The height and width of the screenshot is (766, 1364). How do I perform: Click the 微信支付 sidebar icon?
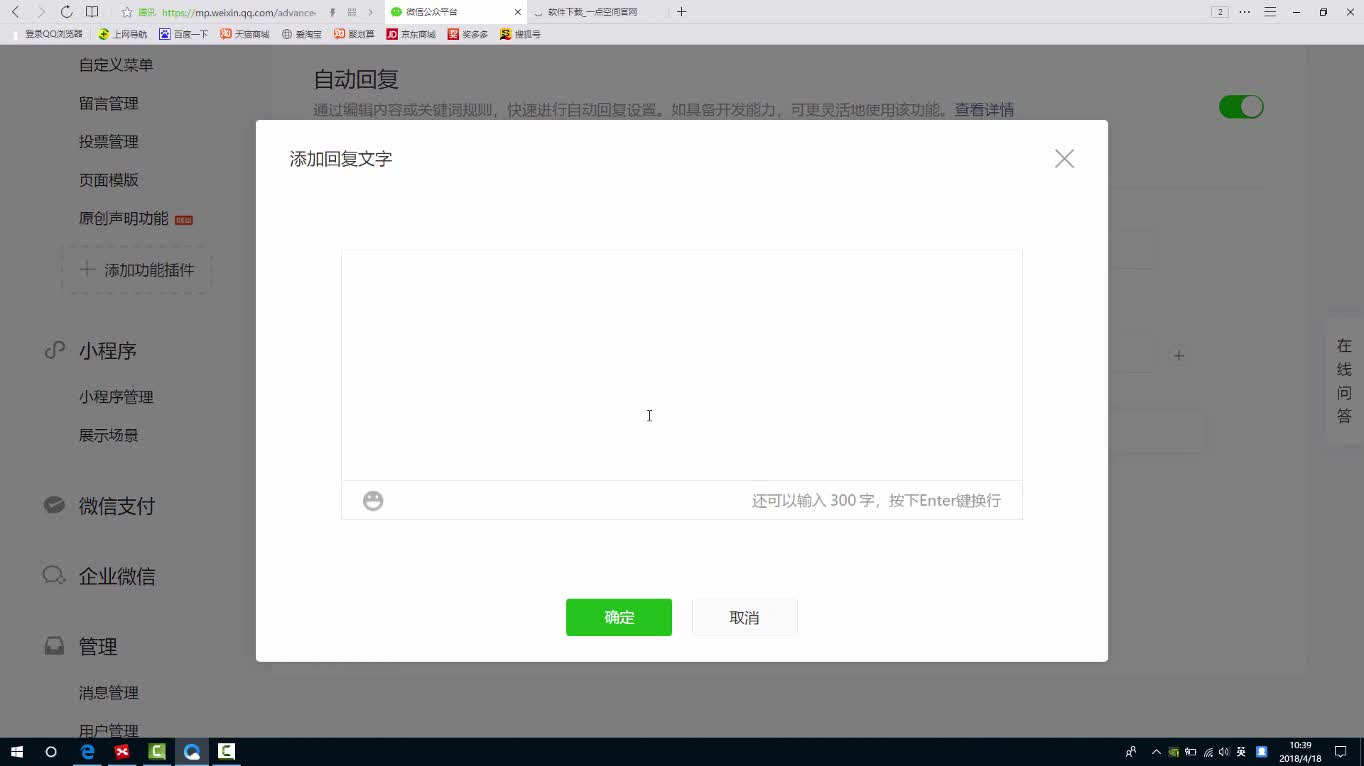pyautogui.click(x=54, y=505)
